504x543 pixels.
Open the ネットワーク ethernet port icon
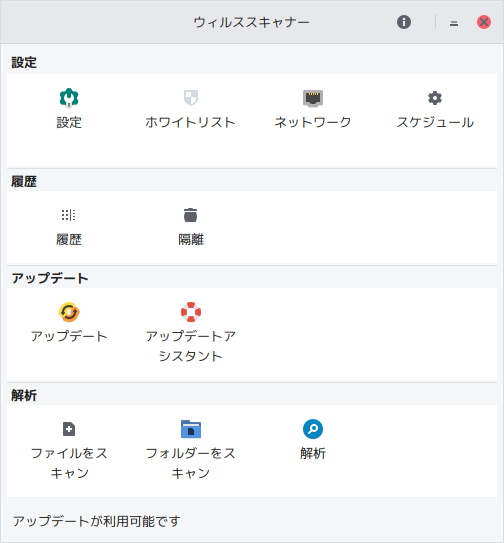(313, 98)
